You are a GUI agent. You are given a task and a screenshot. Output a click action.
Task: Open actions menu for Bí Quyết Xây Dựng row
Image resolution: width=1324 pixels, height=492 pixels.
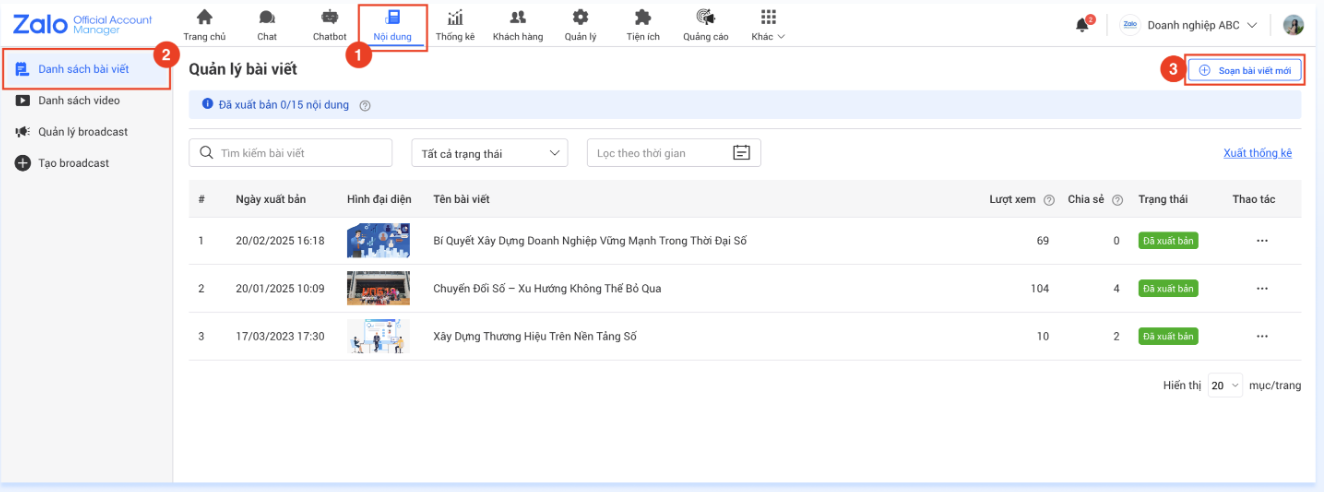[1262, 241]
